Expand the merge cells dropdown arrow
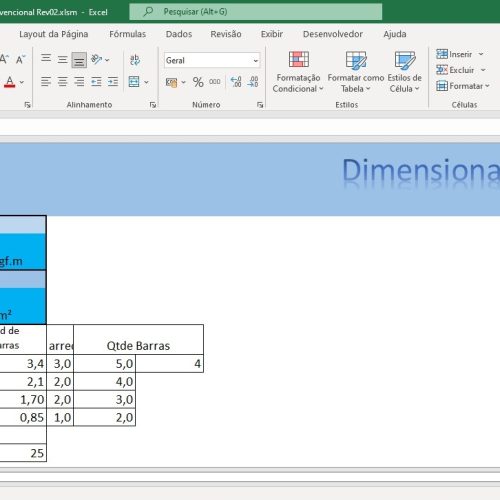 point(146,82)
